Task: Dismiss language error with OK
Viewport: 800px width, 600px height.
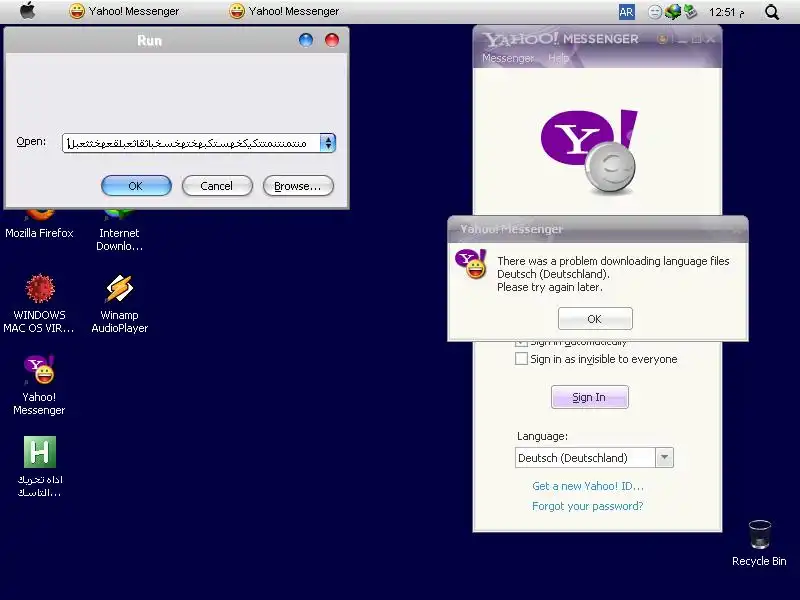Action: pyautogui.click(x=595, y=319)
